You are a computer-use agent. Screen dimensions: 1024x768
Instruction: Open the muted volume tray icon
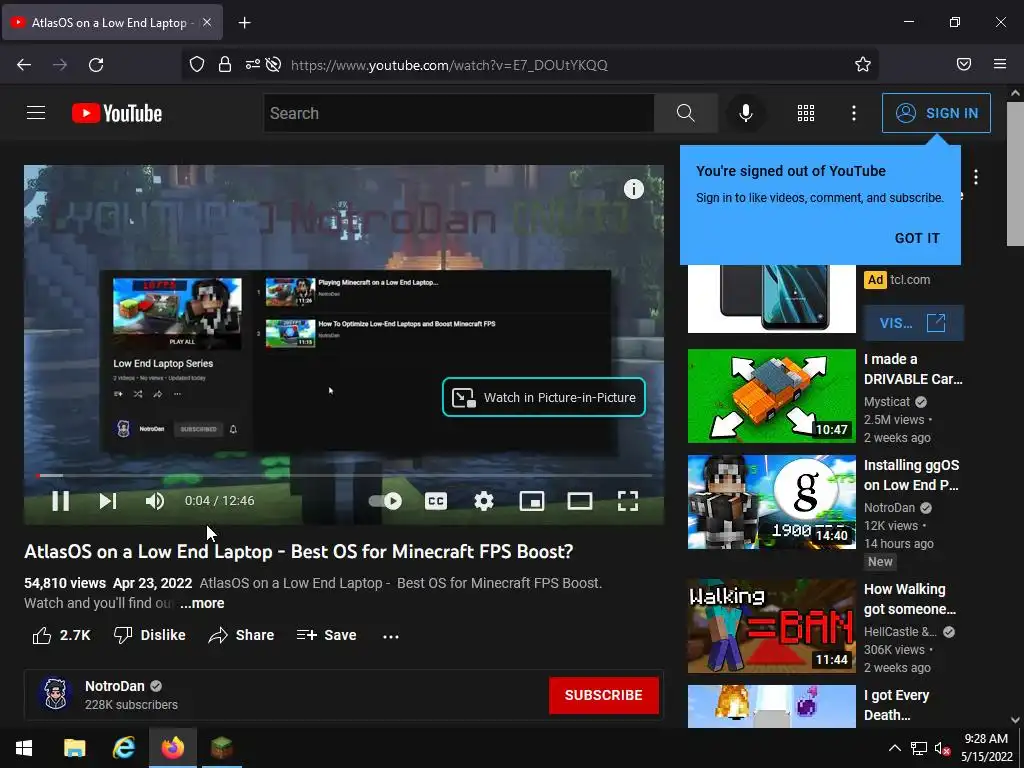[942, 748]
